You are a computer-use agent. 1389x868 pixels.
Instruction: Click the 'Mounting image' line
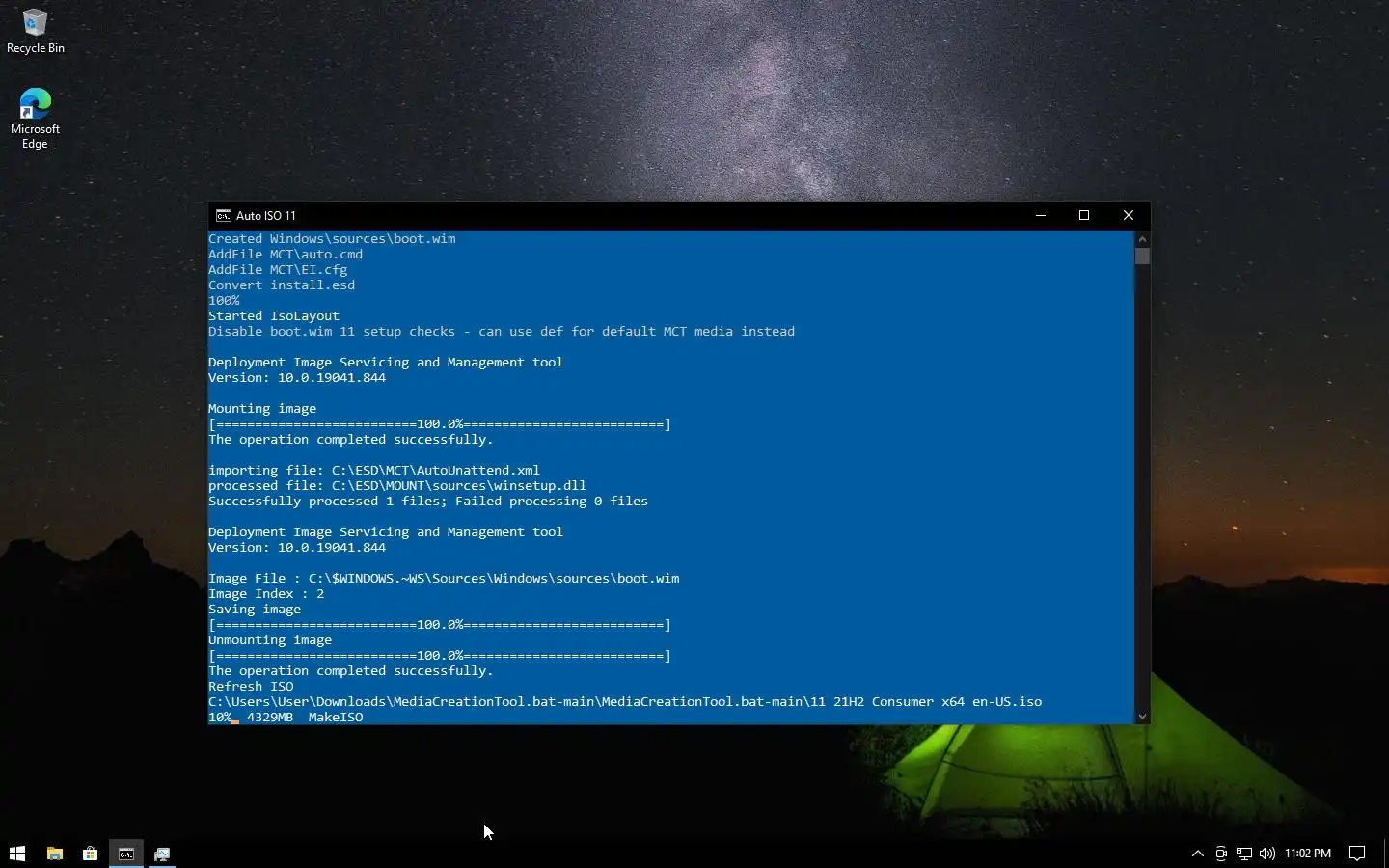(x=262, y=408)
